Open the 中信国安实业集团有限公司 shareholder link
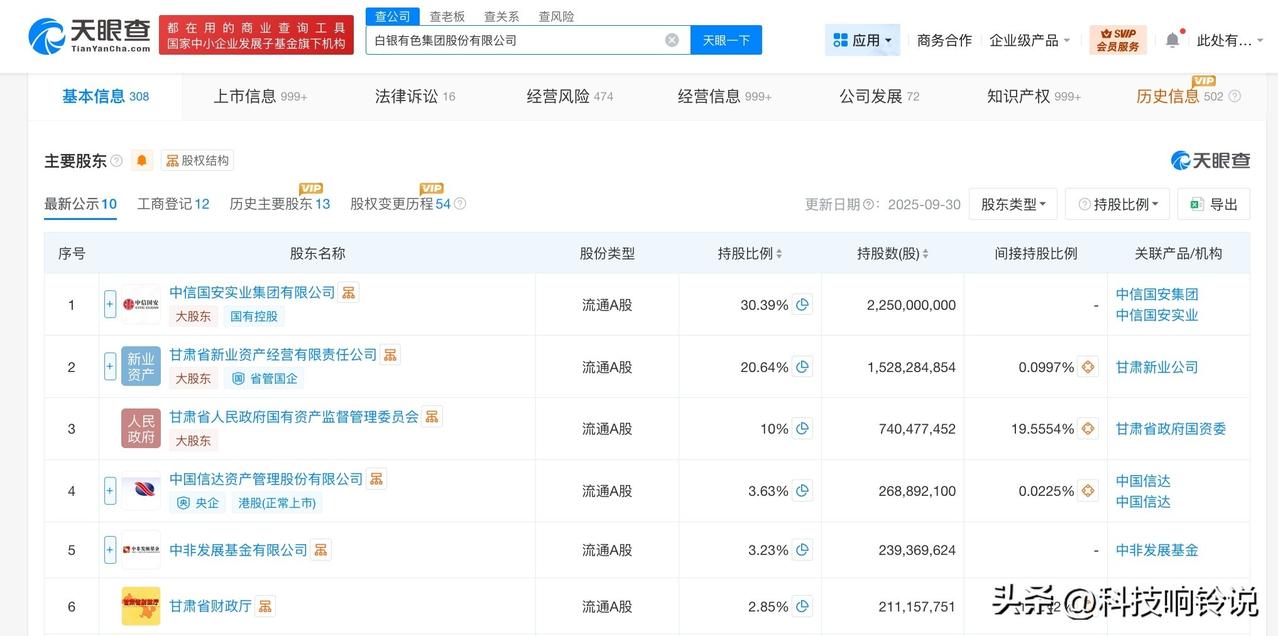 tap(252, 292)
